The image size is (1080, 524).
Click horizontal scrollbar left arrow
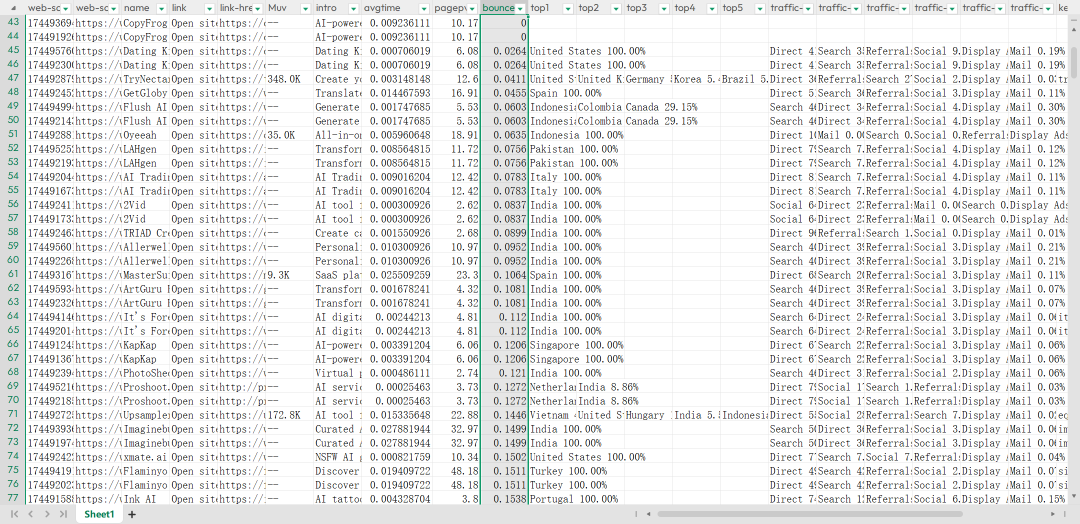point(648,514)
